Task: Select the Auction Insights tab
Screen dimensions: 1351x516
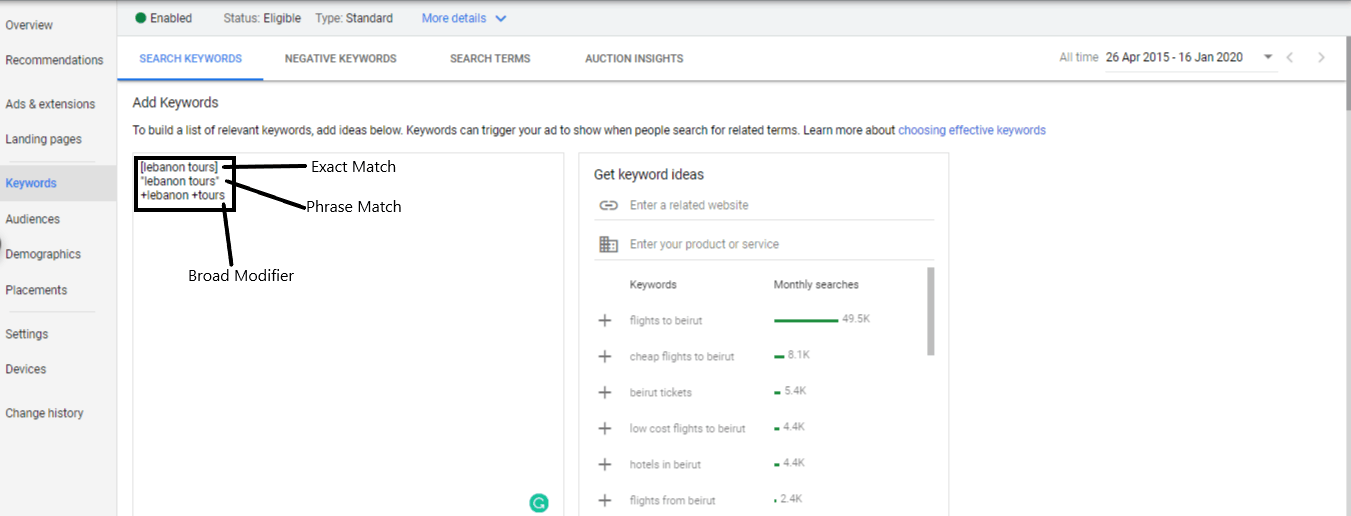Action: pos(634,59)
